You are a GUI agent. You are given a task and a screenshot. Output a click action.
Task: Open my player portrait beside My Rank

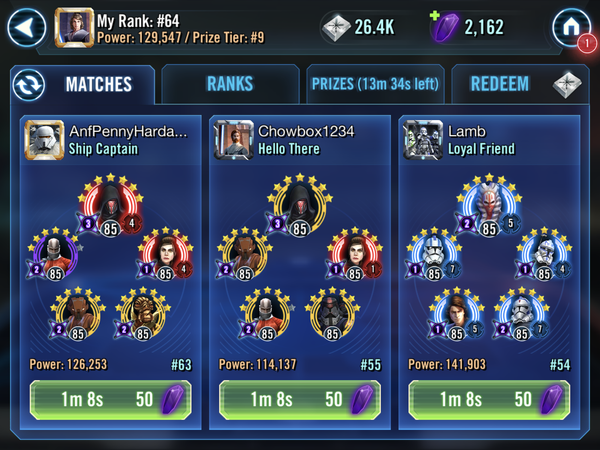74,28
